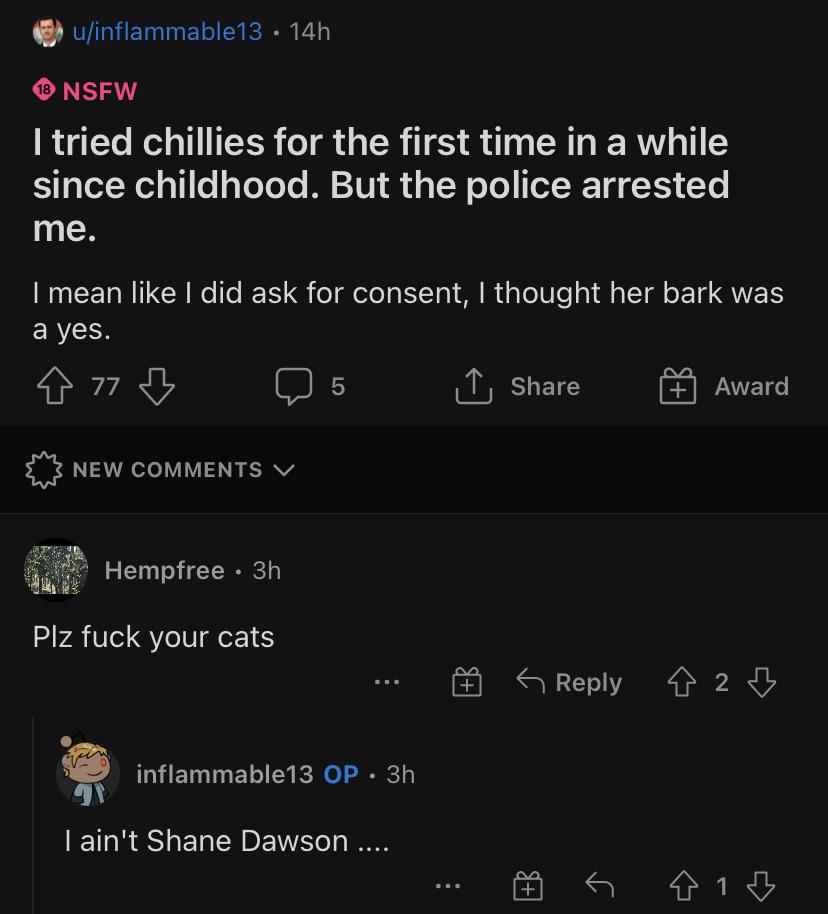The width and height of the screenshot is (828, 914).
Task: Open Hempfree's profile avatar
Action: click(55, 570)
